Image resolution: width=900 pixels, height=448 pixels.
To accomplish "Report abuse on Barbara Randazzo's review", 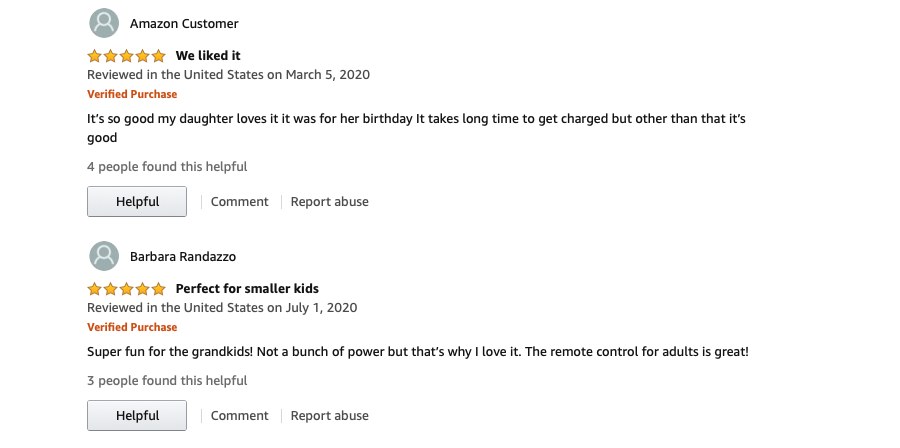I will (329, 415).
